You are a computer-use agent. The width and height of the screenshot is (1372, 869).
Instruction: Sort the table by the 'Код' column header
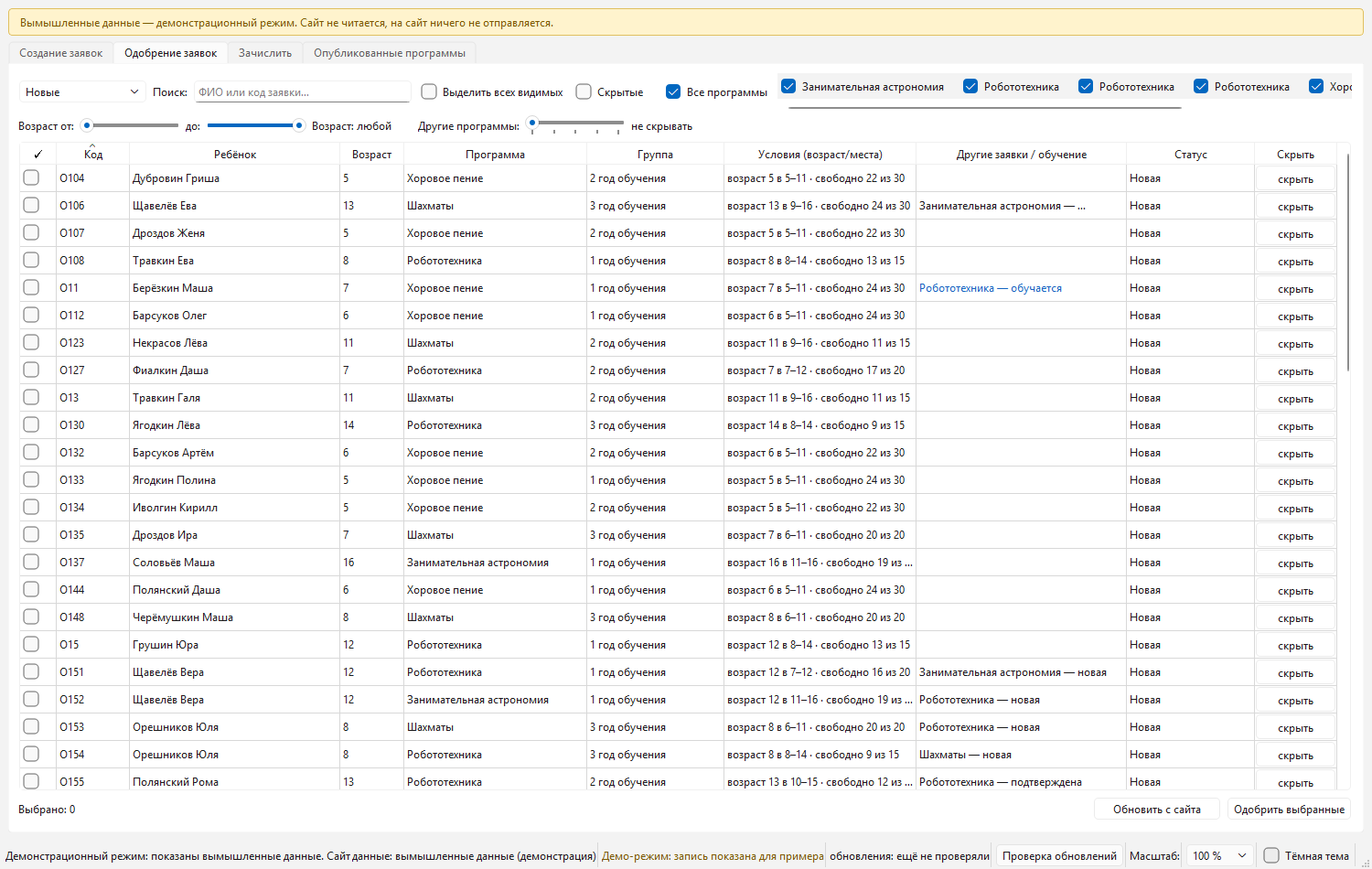[x=93, y=155]
